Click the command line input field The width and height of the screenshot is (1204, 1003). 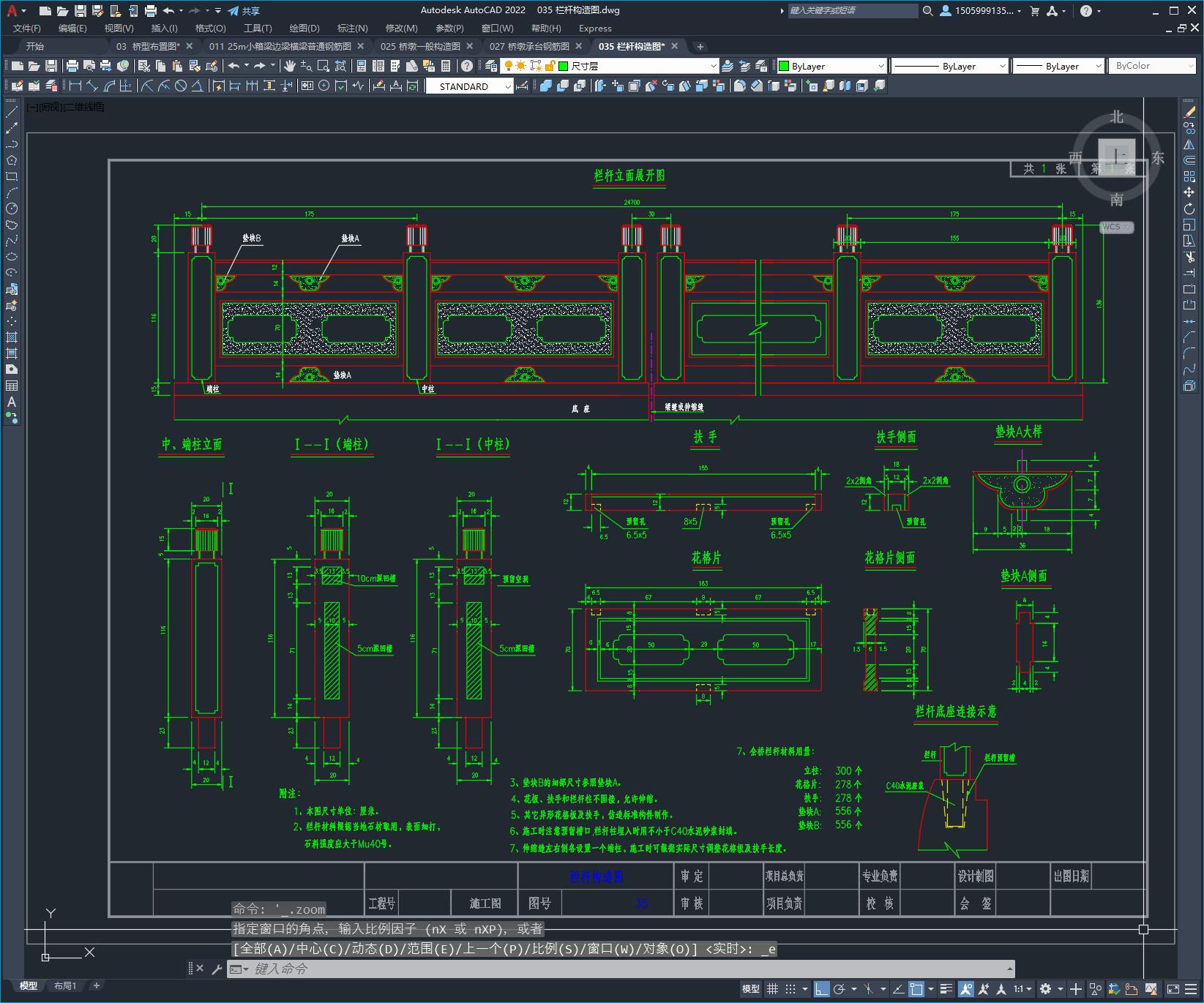pos(621,969)
